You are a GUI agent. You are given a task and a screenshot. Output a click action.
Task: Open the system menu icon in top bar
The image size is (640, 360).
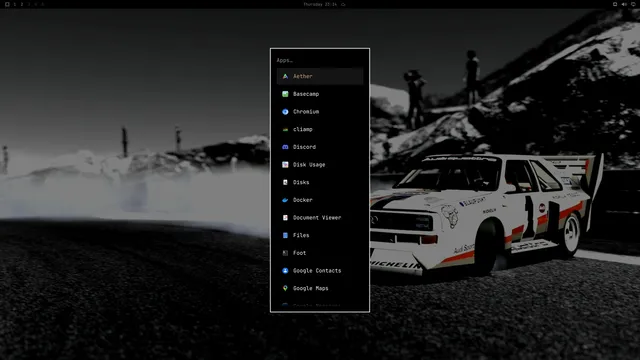(7, 4)
